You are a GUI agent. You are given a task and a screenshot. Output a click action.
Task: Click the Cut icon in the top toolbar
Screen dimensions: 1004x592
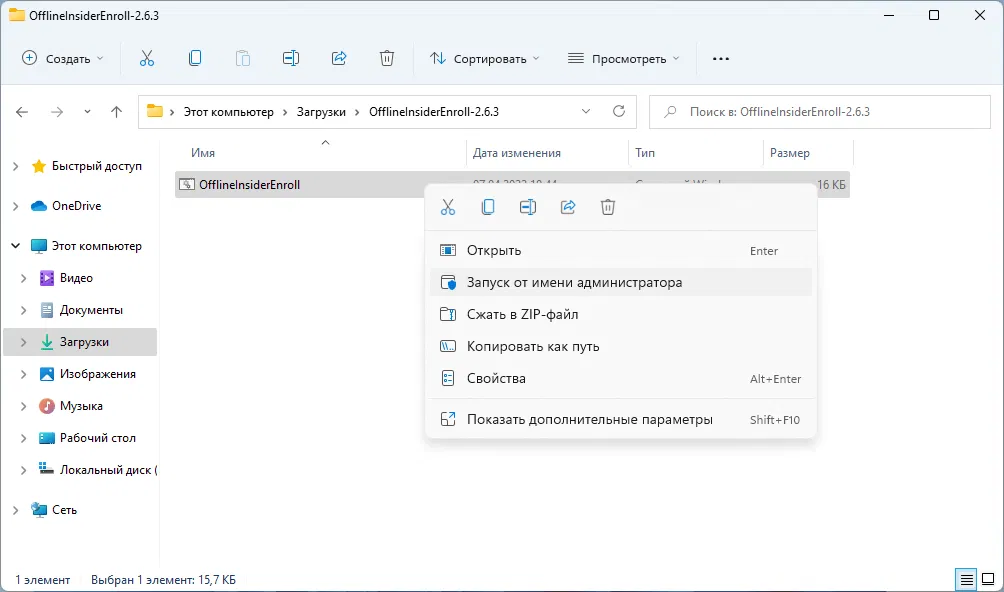147,58
